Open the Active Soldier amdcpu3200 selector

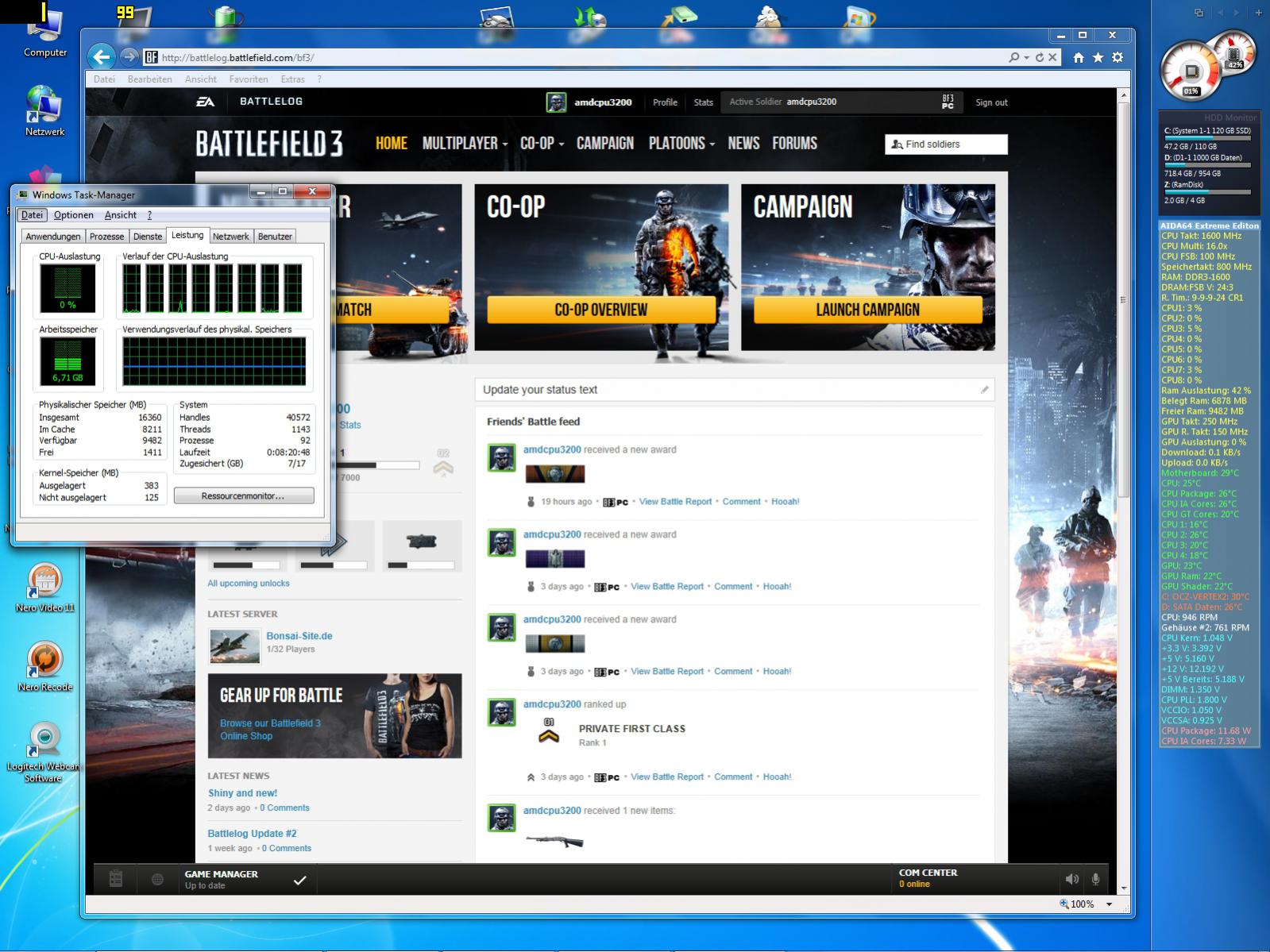pos(841,102)
